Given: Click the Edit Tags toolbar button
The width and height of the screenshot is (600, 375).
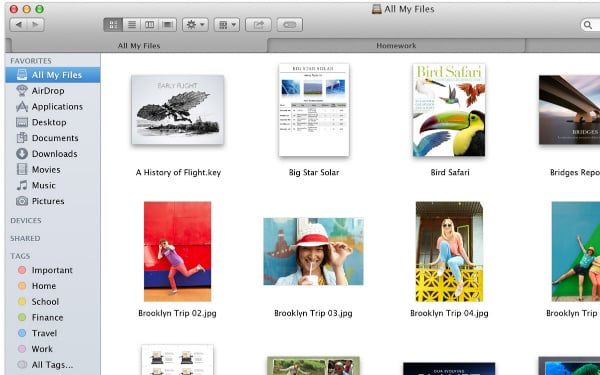Looking at the screenshot, I should click(x=290, y=25).
